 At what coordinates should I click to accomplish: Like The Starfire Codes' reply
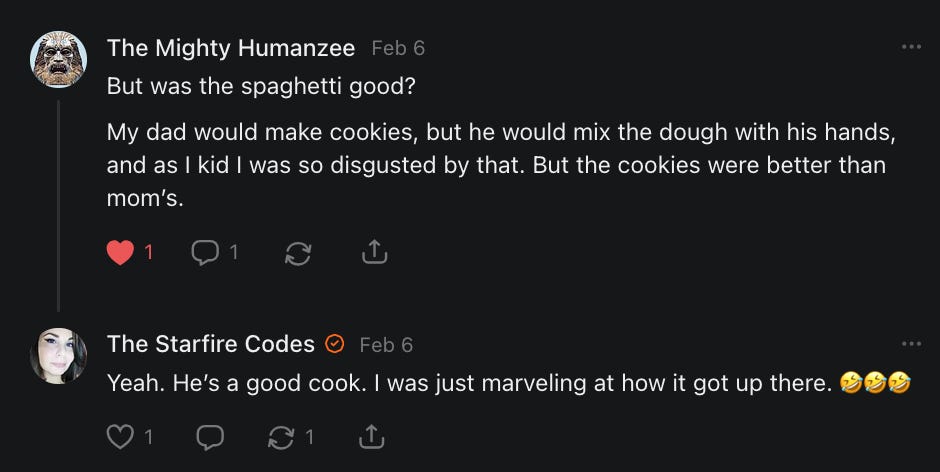(120, 437)
